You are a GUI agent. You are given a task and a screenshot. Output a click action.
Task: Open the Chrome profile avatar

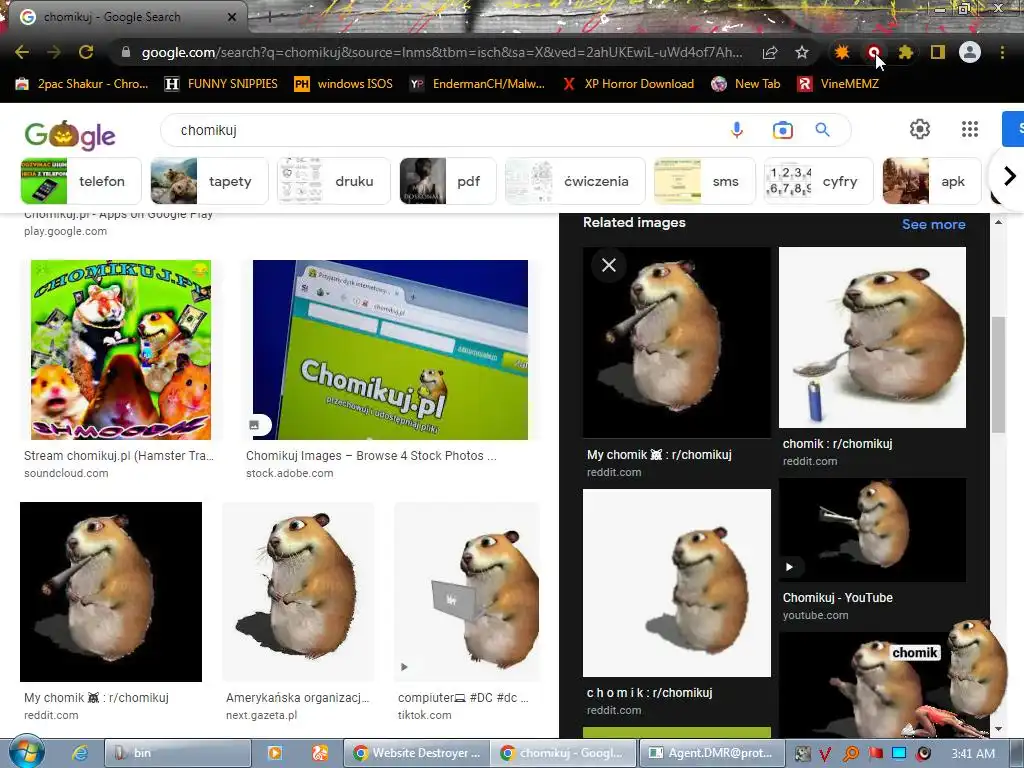(970, 52)
